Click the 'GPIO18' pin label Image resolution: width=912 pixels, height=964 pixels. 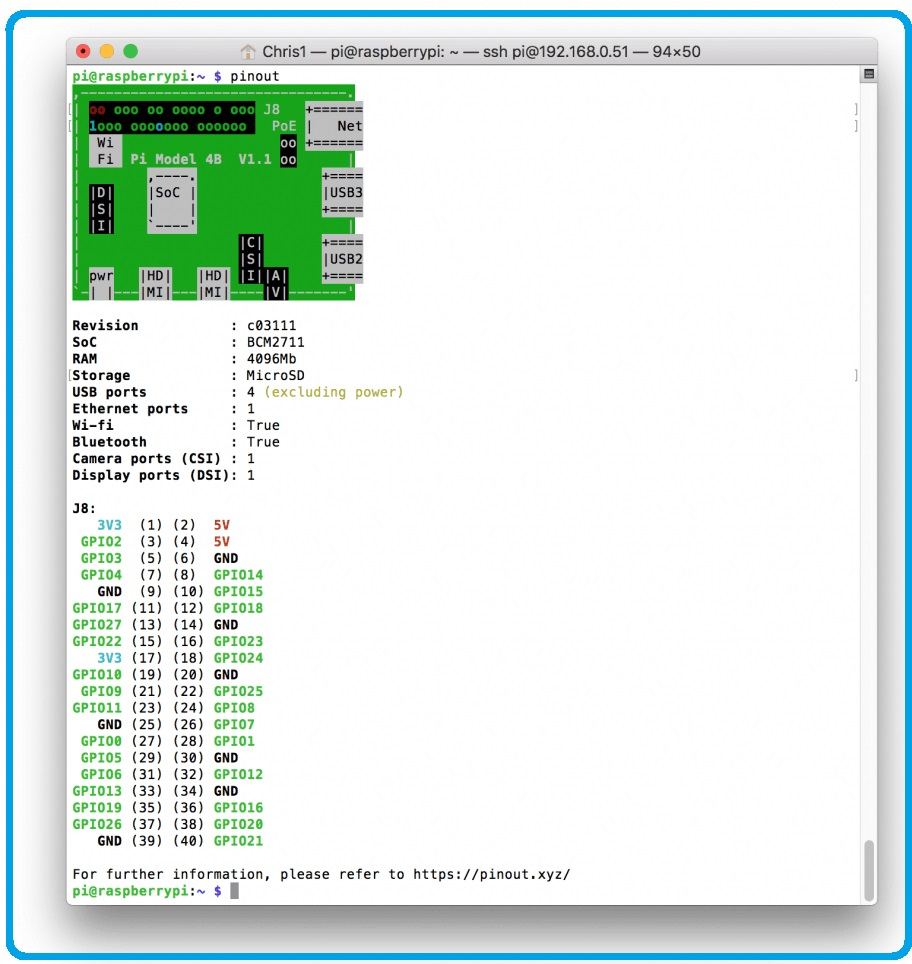238,607
